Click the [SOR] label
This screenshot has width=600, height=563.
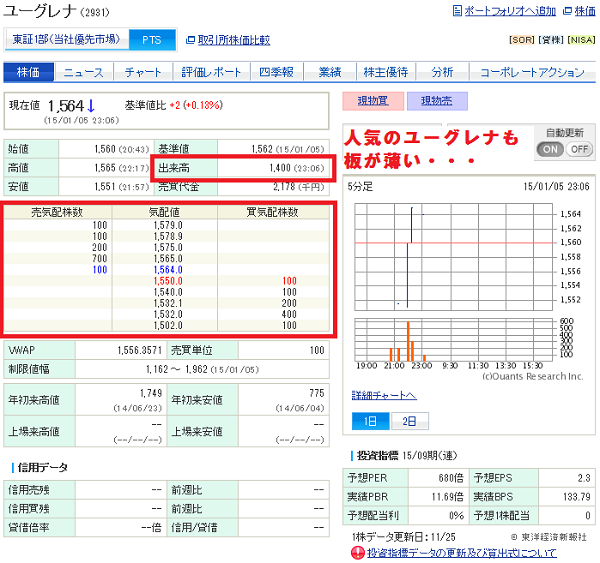point(521,40)
